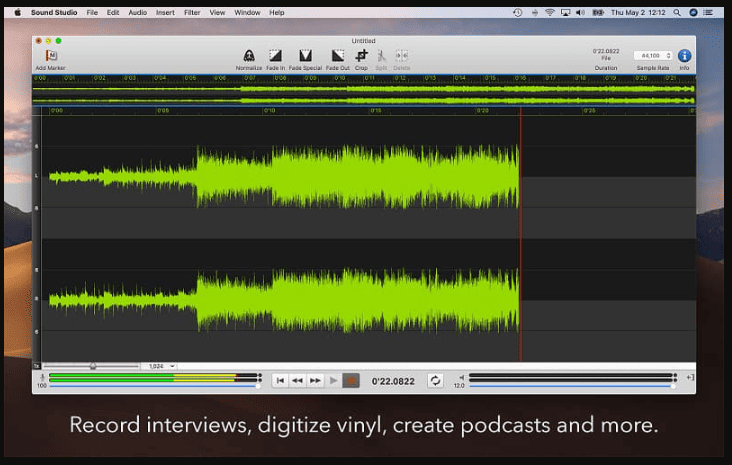
Task: Adjust the horizontal zoom slider thumb
Action: (93, 366)
